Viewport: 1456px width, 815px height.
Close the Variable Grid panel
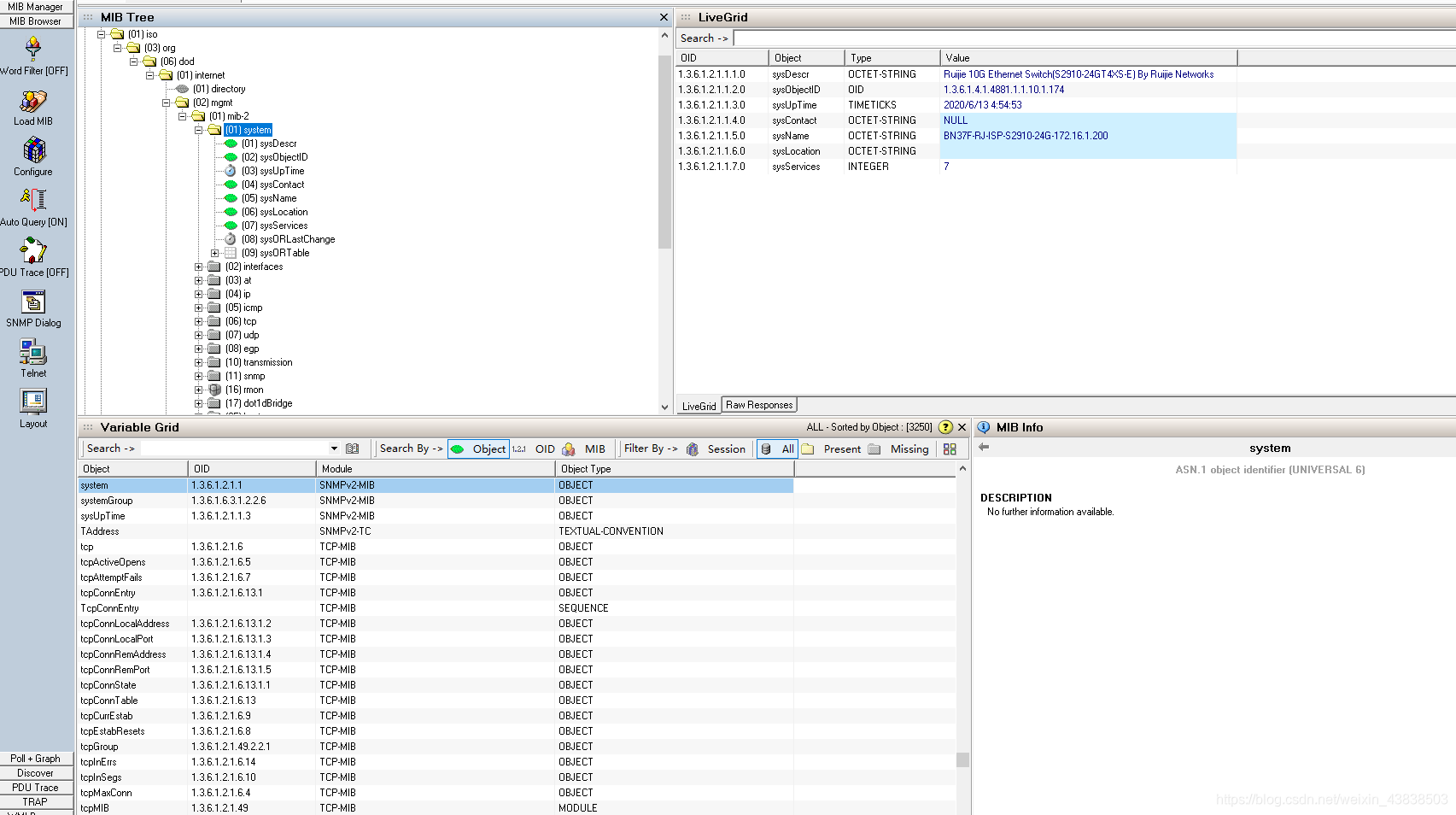(x=962, y=427)
